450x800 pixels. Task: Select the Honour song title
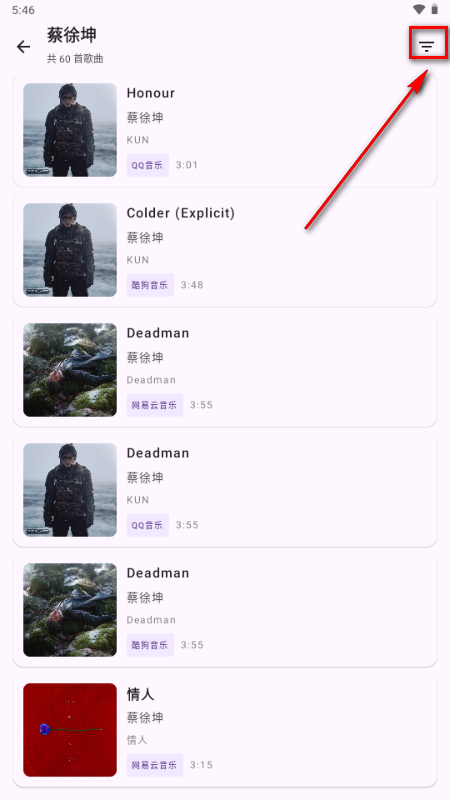(151, 93)
